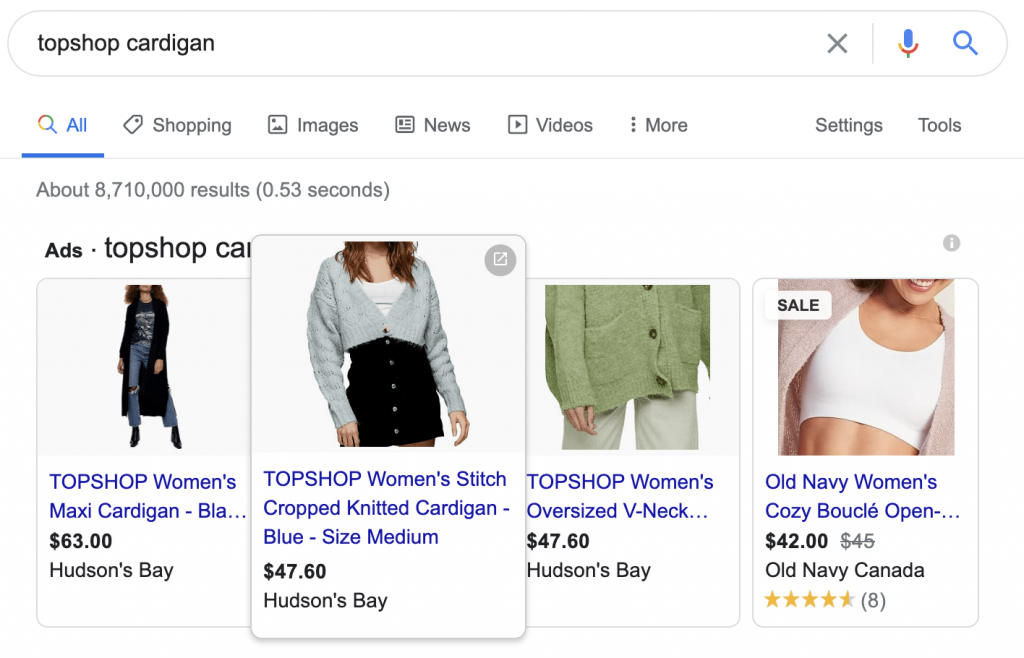Click the X to clear the search query

(838, 43)
